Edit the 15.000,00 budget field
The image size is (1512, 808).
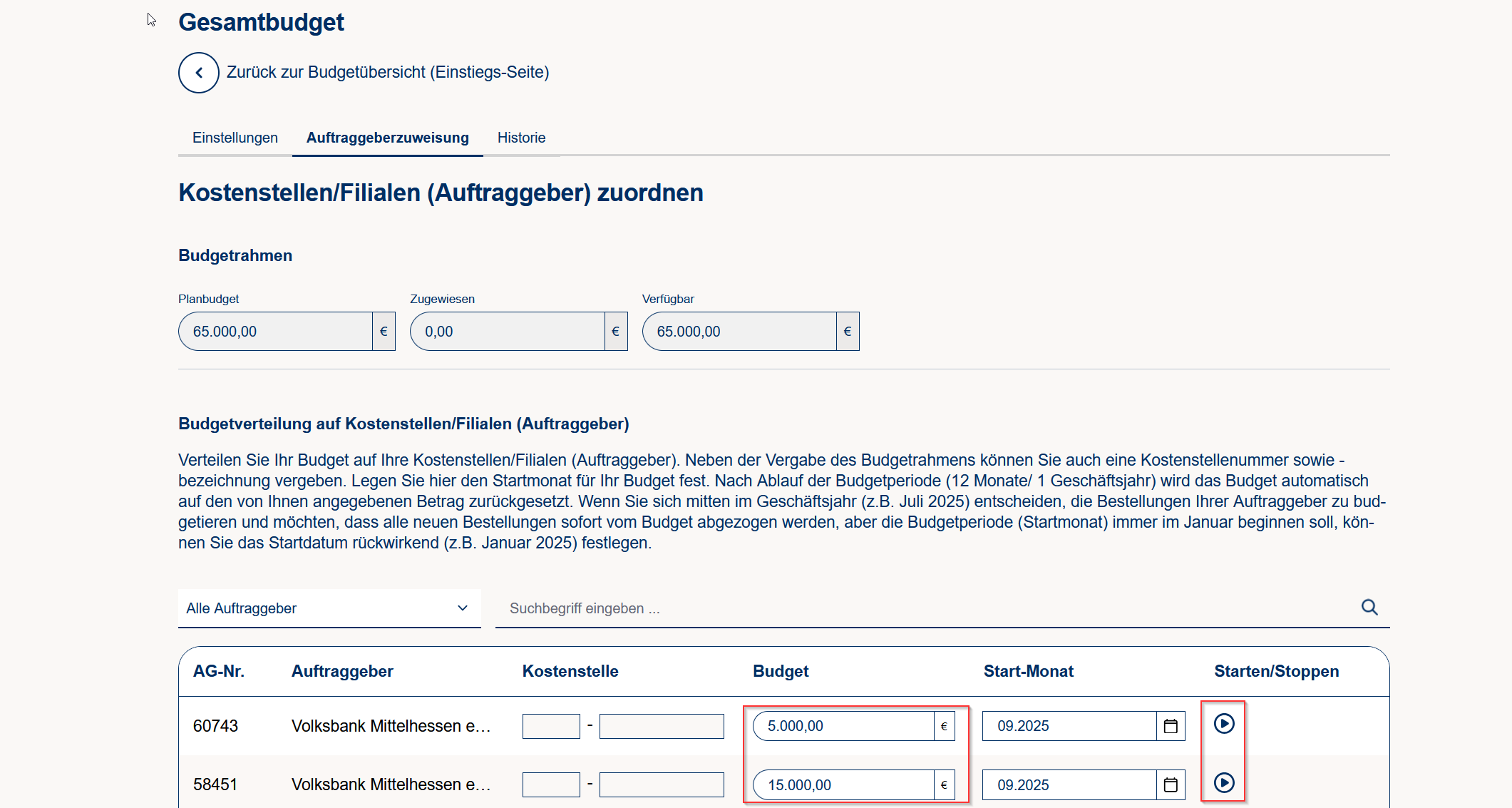click(x=843, y=785)
